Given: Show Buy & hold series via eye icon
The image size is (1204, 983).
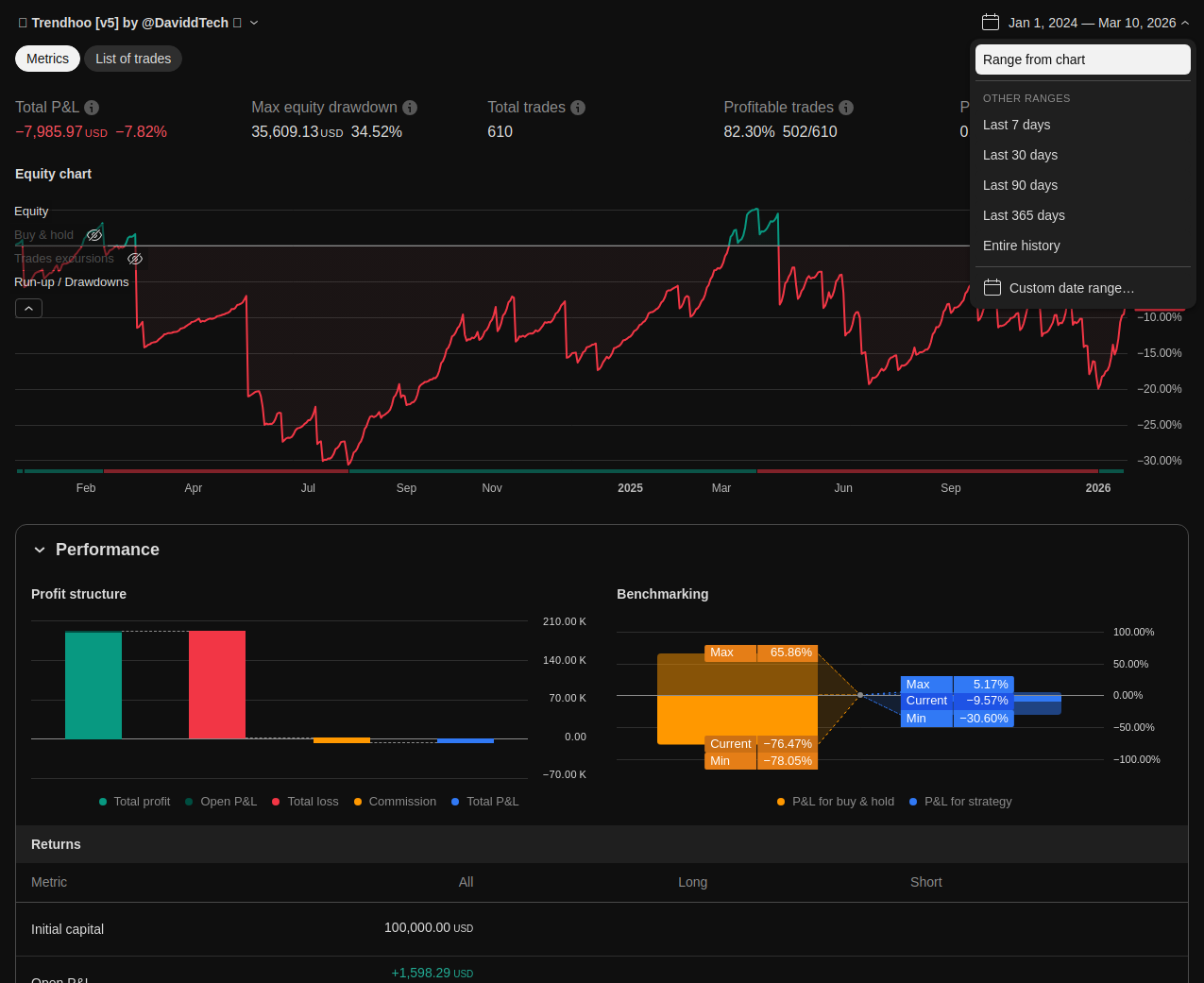Looking at the screenshot, I should tap(94, 235).
